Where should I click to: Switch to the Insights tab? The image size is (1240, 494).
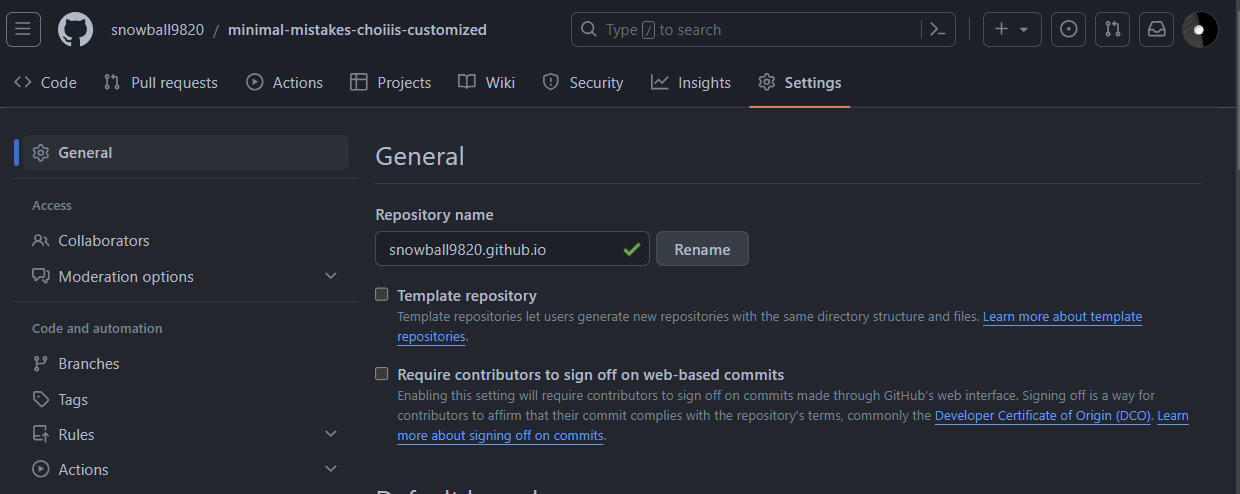point(691,83)
